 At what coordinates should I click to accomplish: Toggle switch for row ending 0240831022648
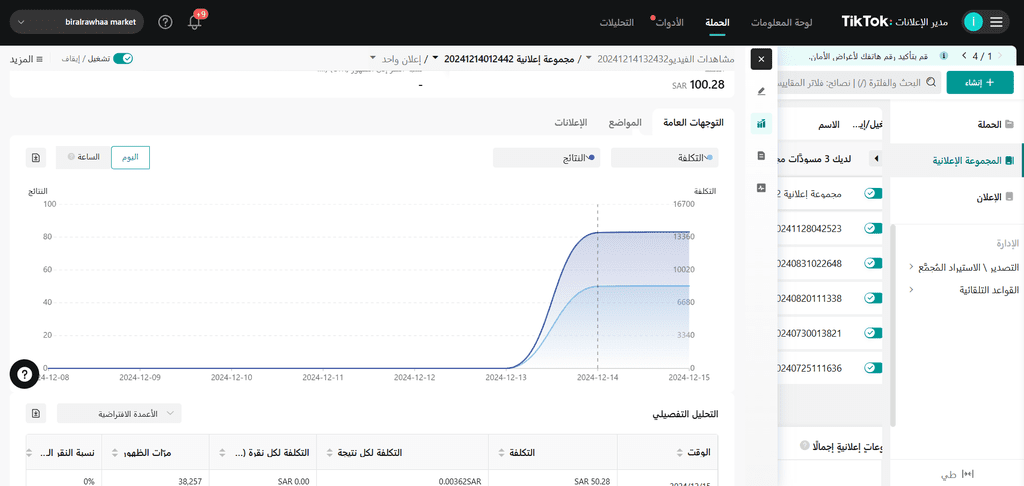tap(873, 263)
